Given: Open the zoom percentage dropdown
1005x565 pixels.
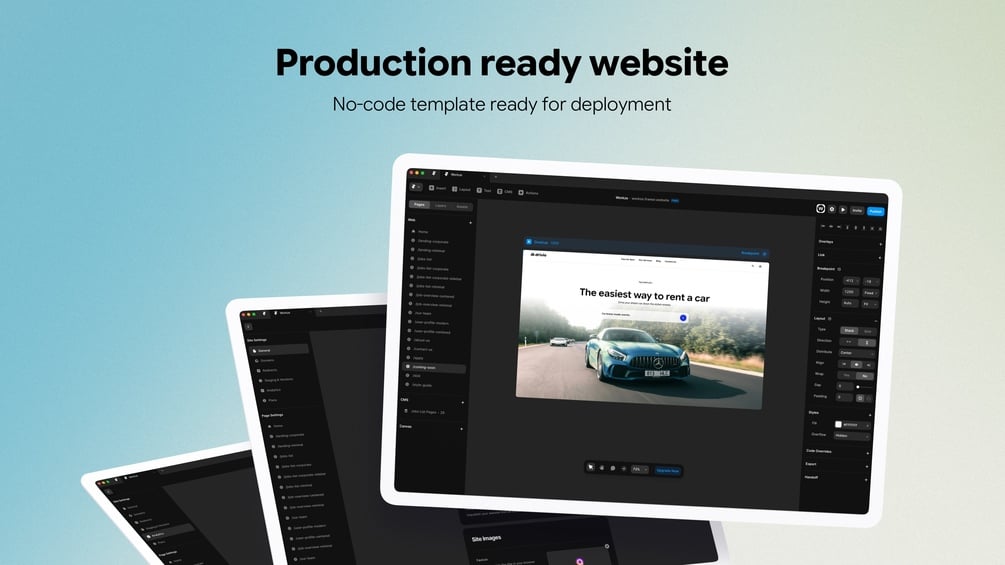Looking at the screenshot, I should point(639,469).
